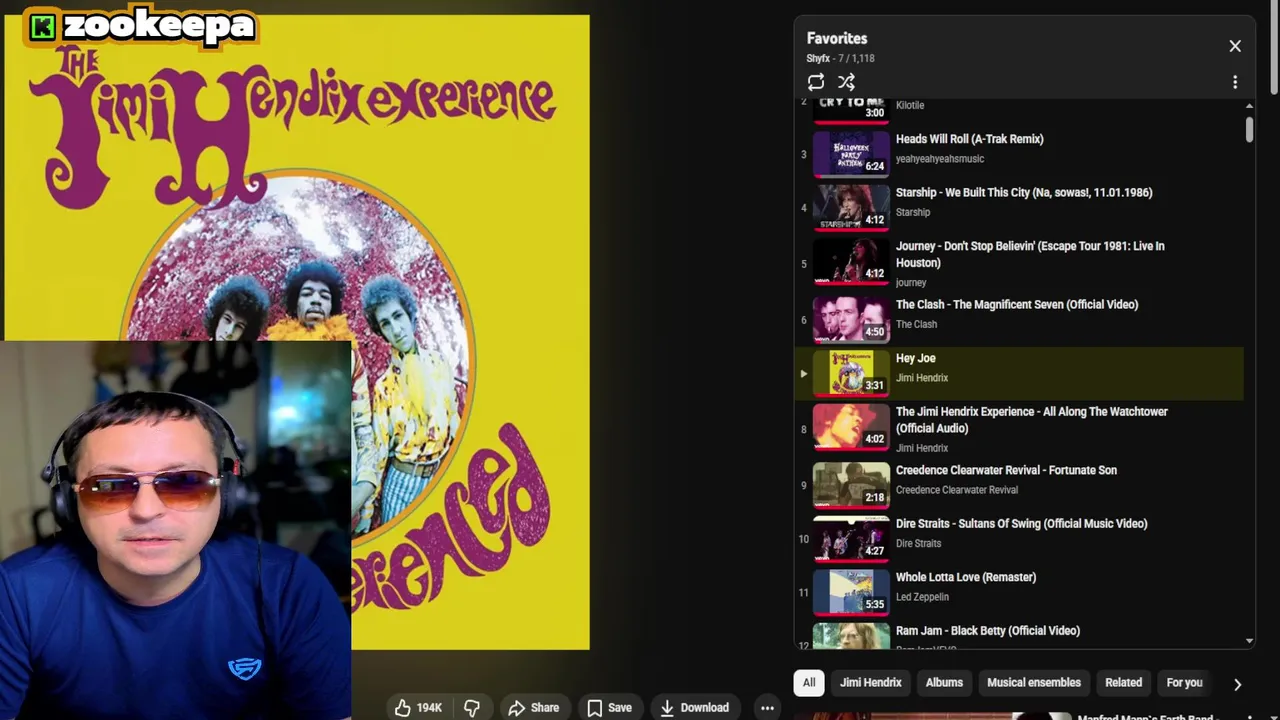The image size is (1280, 720).
Task: Click playlist scrollbar up arrow
Action: pyautogui.click(x=1249, y=106)
